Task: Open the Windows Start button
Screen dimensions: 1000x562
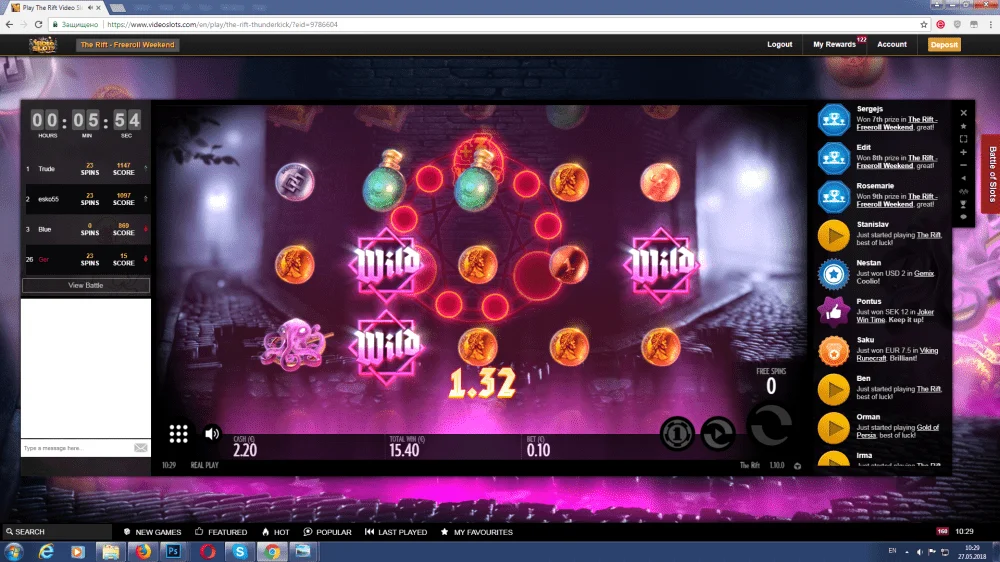Action: point(13,551)
